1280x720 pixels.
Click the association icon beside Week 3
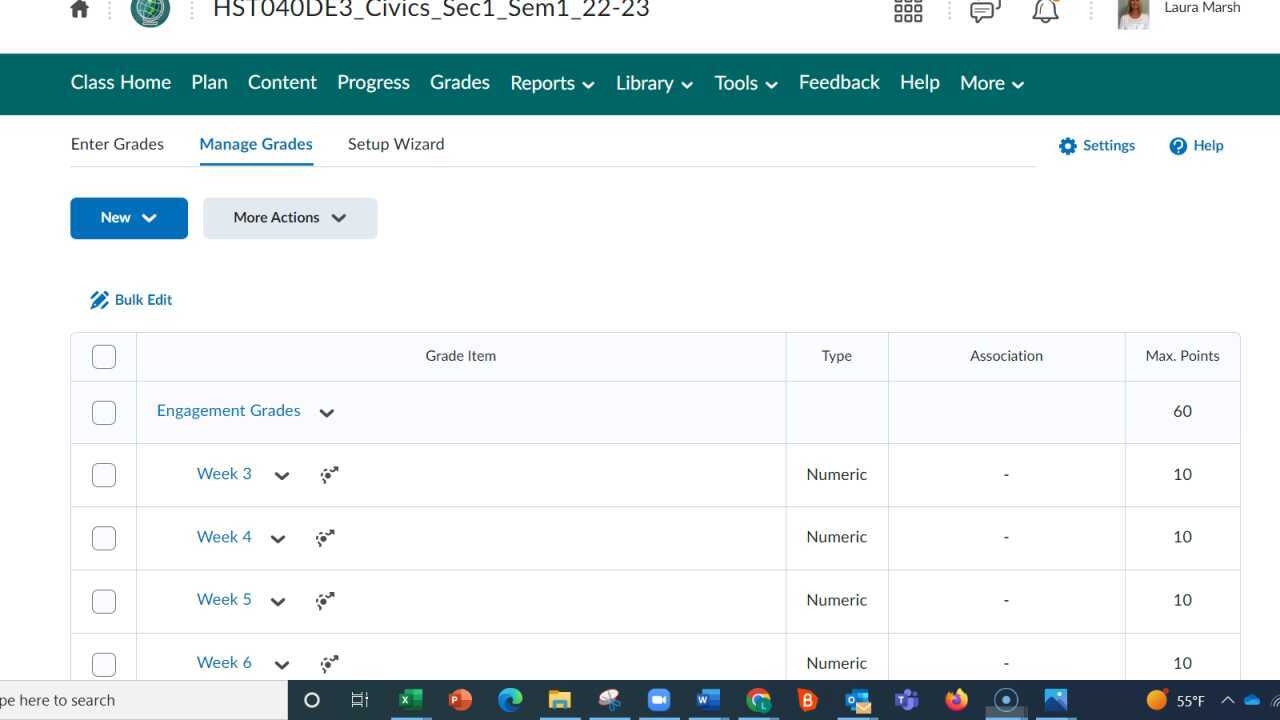pos(329,474)
